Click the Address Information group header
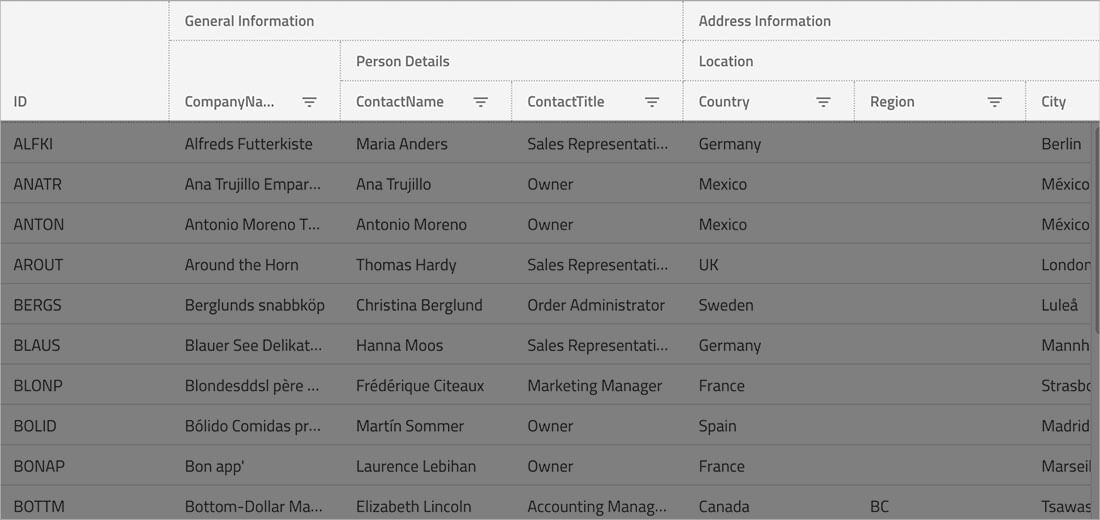Screen dimensions: 1100x520 pos(764,21)
